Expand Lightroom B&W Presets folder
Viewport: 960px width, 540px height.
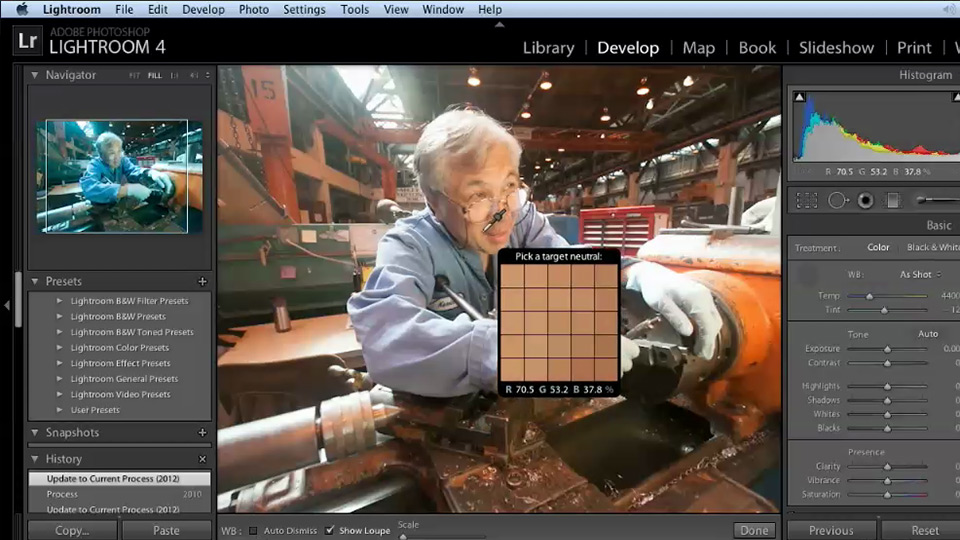click(x=59, y=317)
